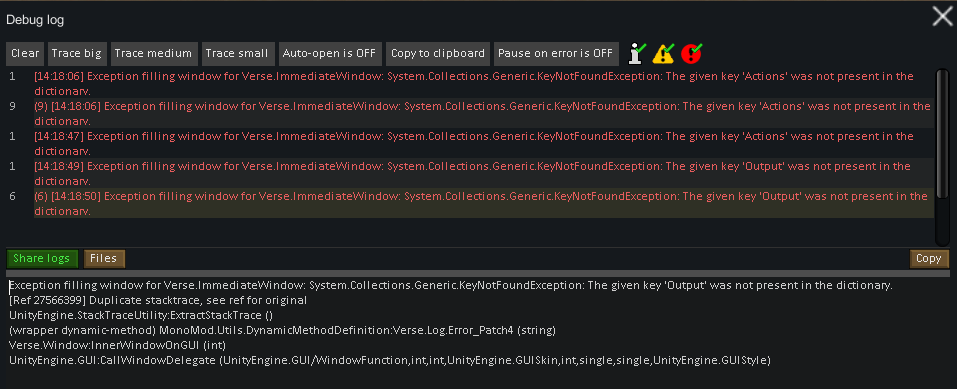Select the 14:18:49 'Output' error entry
The width and height of the screenshot is (957, 389).
pyautogui.click(x=470, y=173)
